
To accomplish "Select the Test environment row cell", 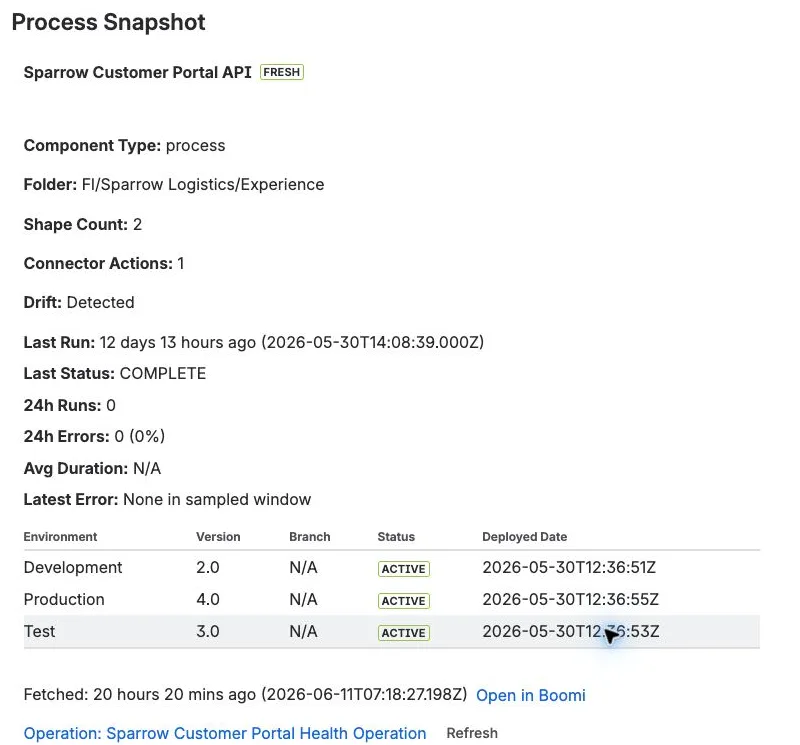I will pyautogui.click(x=39, y=632).
